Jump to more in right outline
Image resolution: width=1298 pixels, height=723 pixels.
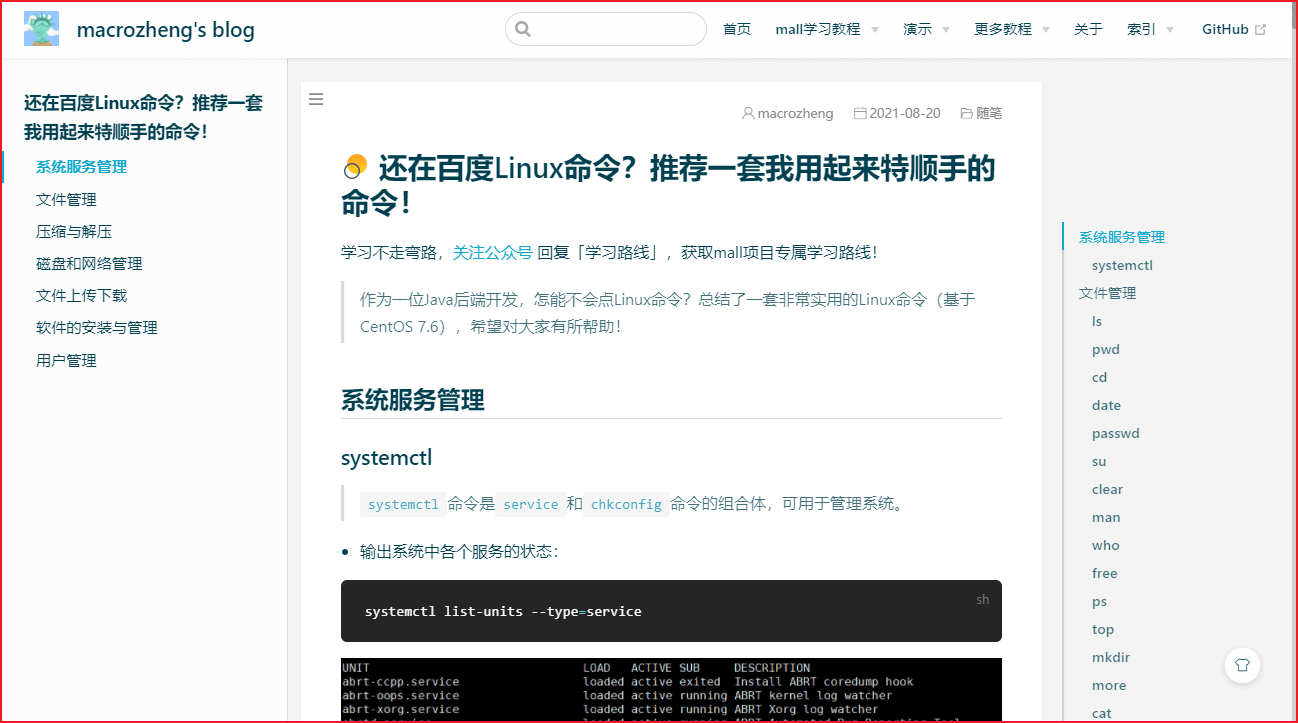tap(1109, 685)
